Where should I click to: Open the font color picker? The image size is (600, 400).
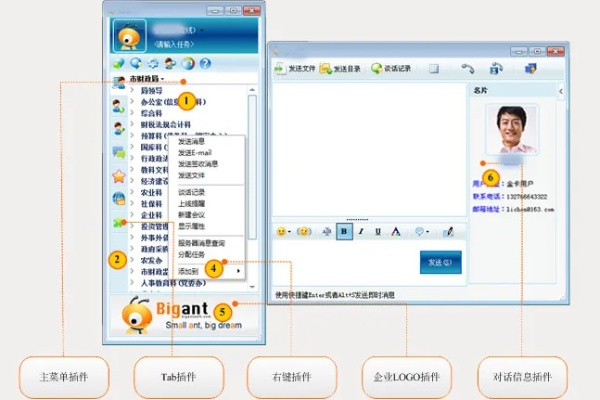click(396, 232)
